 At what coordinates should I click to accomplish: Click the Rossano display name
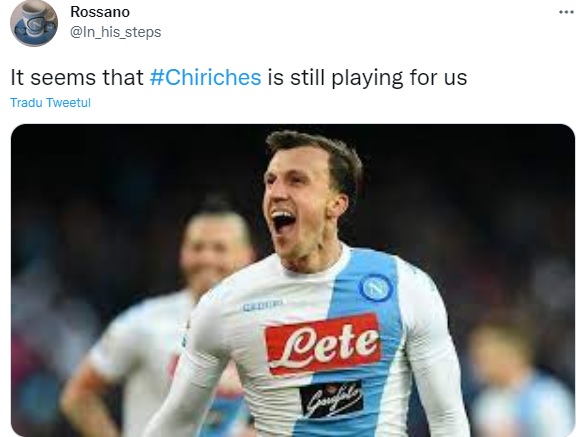100,12
